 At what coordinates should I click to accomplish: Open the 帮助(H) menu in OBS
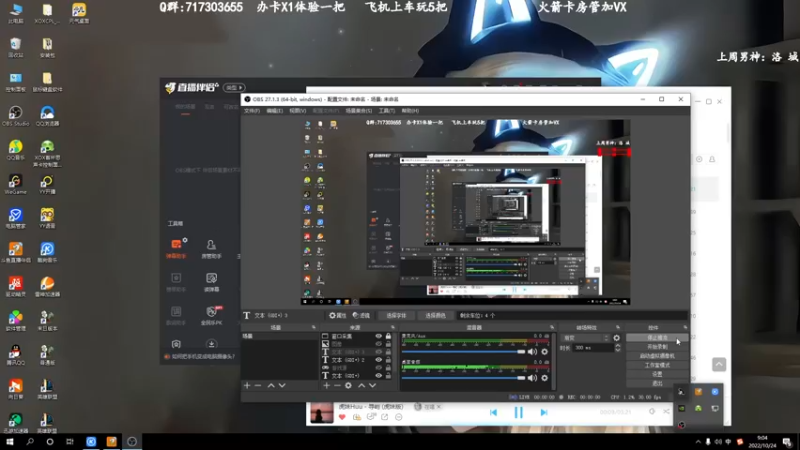click(410, 111)
